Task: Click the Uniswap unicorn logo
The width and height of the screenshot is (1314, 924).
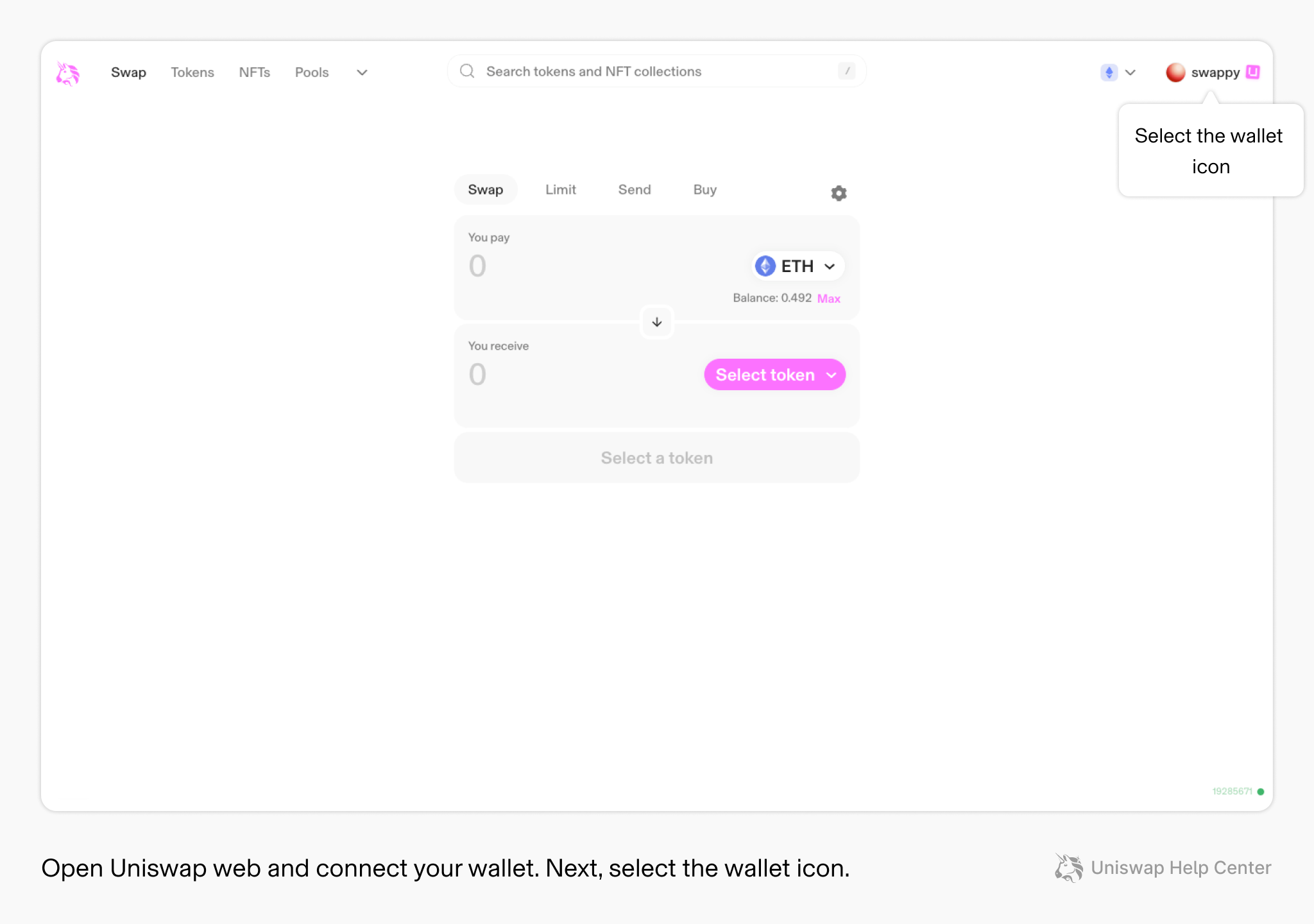Action: [67, 73]
